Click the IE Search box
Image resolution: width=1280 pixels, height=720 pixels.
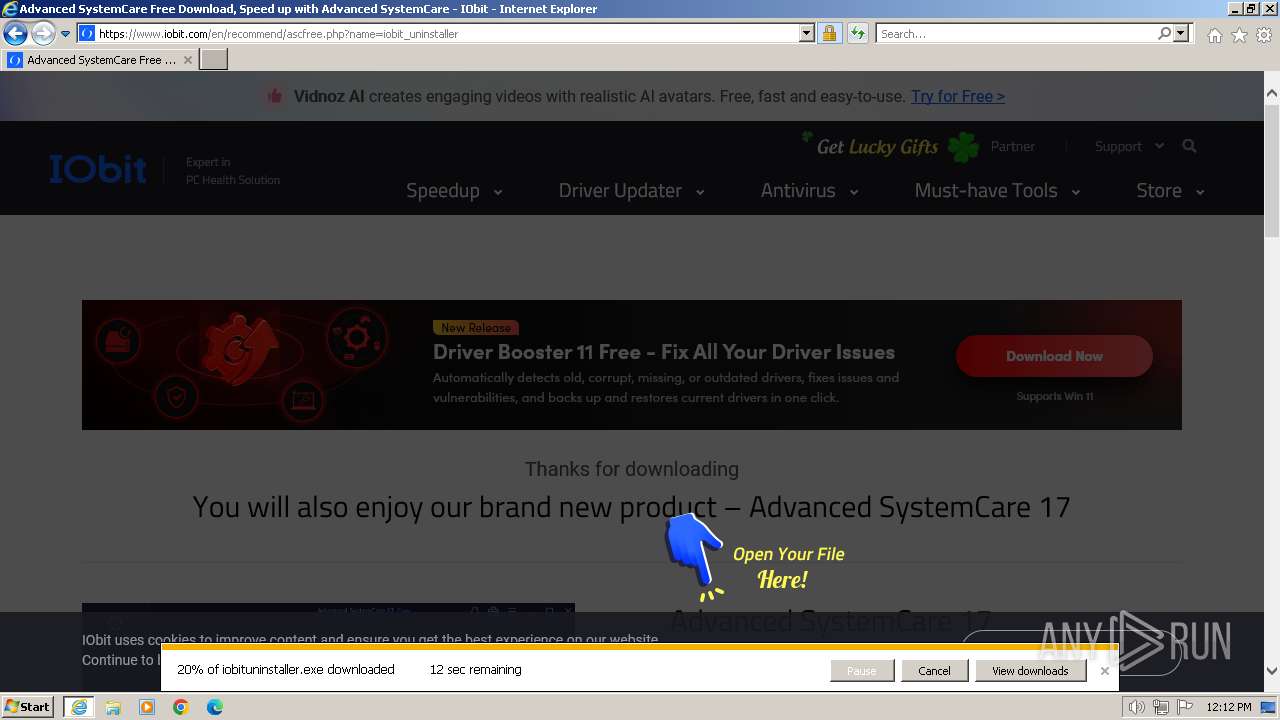pyautogui.click(x=1016, y=33)
